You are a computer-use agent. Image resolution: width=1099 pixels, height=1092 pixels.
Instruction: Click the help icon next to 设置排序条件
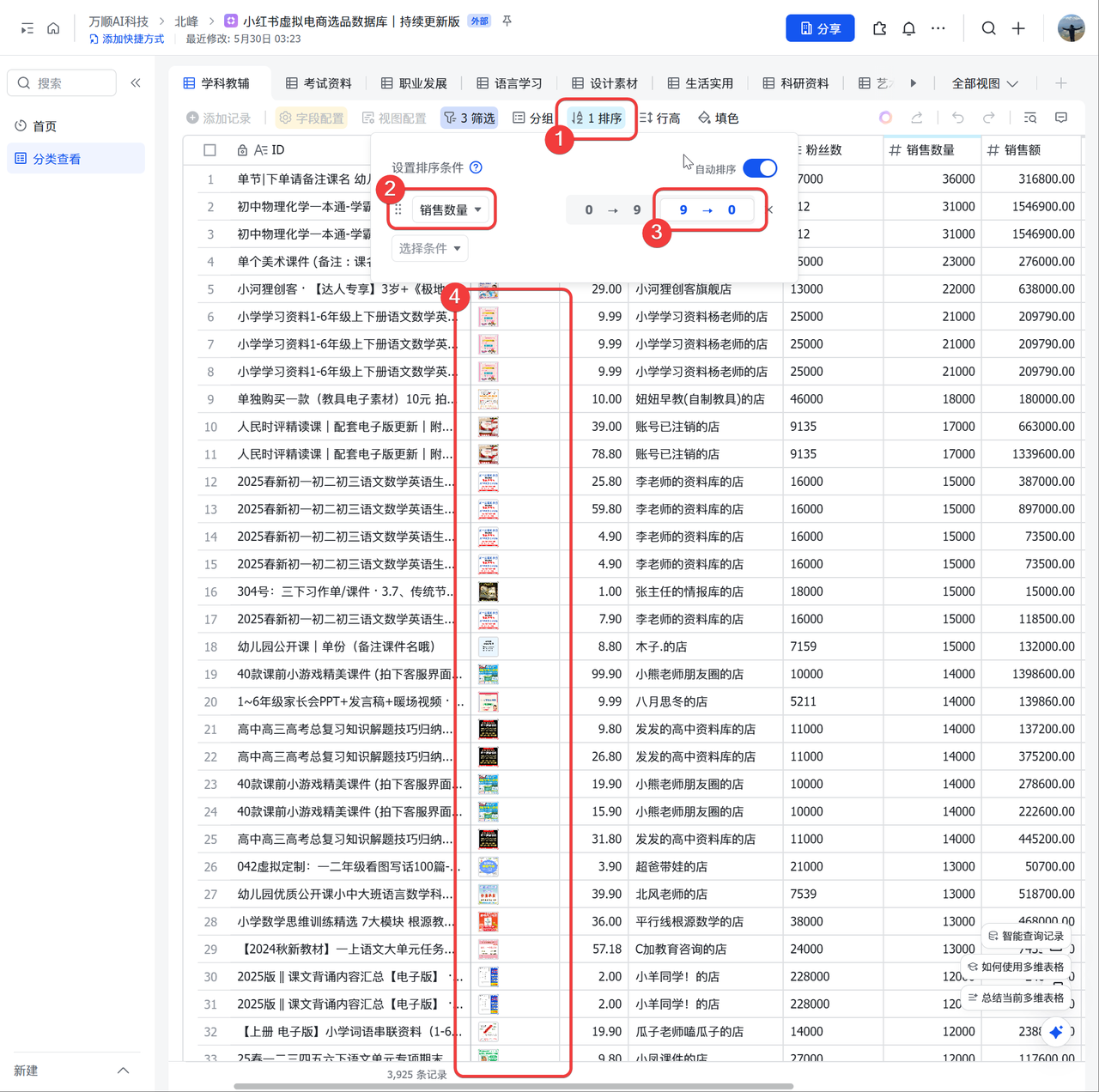click(x=476, y=167)
